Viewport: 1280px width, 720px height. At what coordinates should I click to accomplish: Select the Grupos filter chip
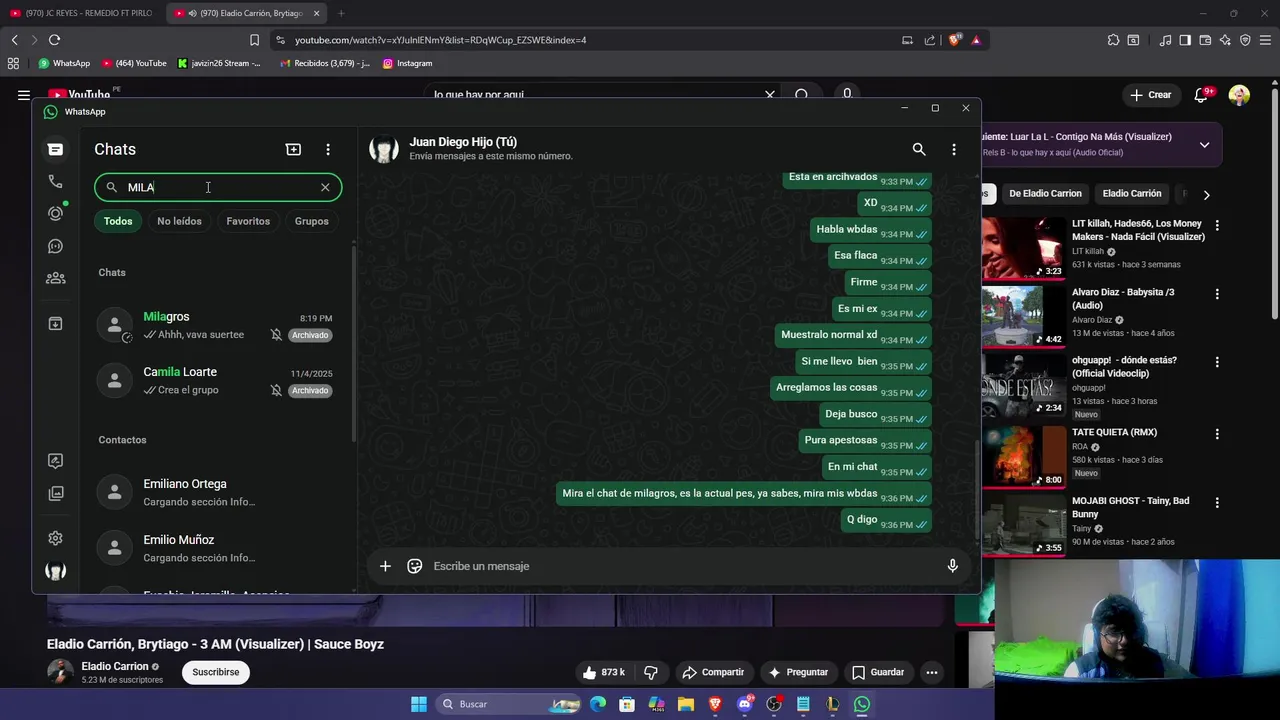tap(311, 221)
